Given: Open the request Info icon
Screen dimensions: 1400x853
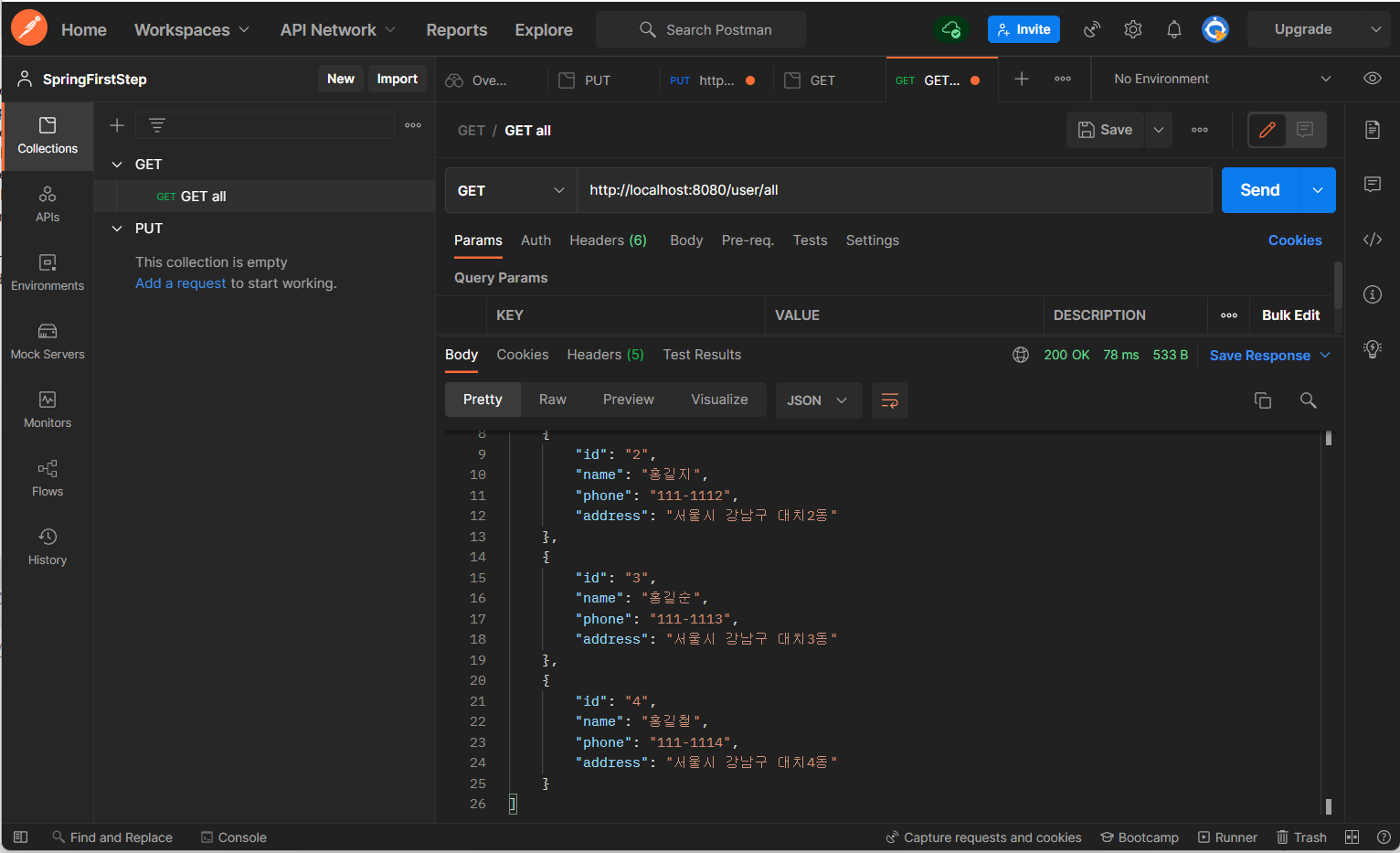Looking at the screenshot, I should (1373, 294).
